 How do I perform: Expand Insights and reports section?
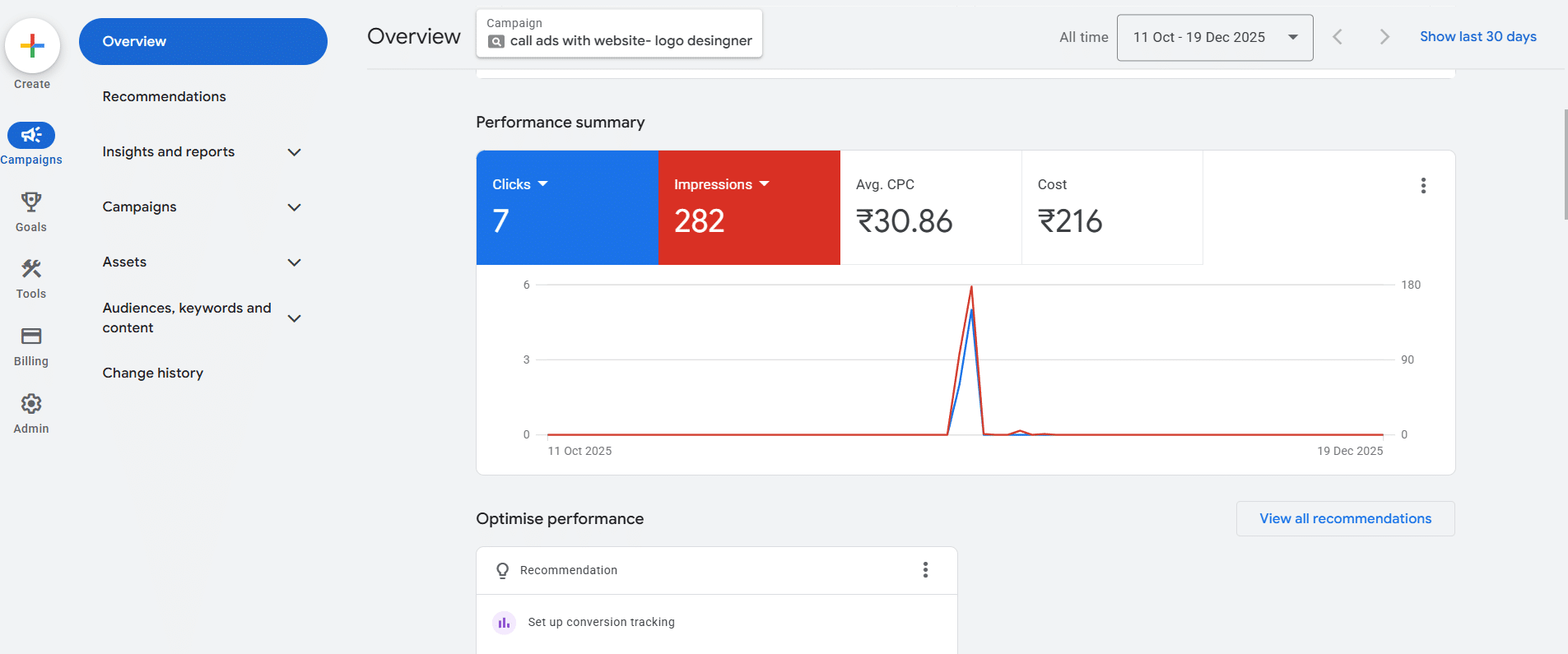tap(294, 152)
